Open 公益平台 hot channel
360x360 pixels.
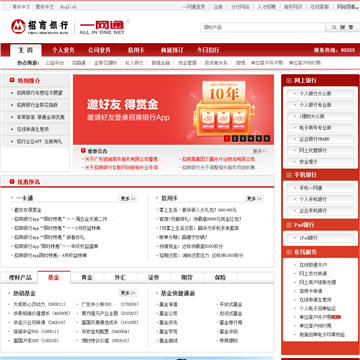[54, 63]
